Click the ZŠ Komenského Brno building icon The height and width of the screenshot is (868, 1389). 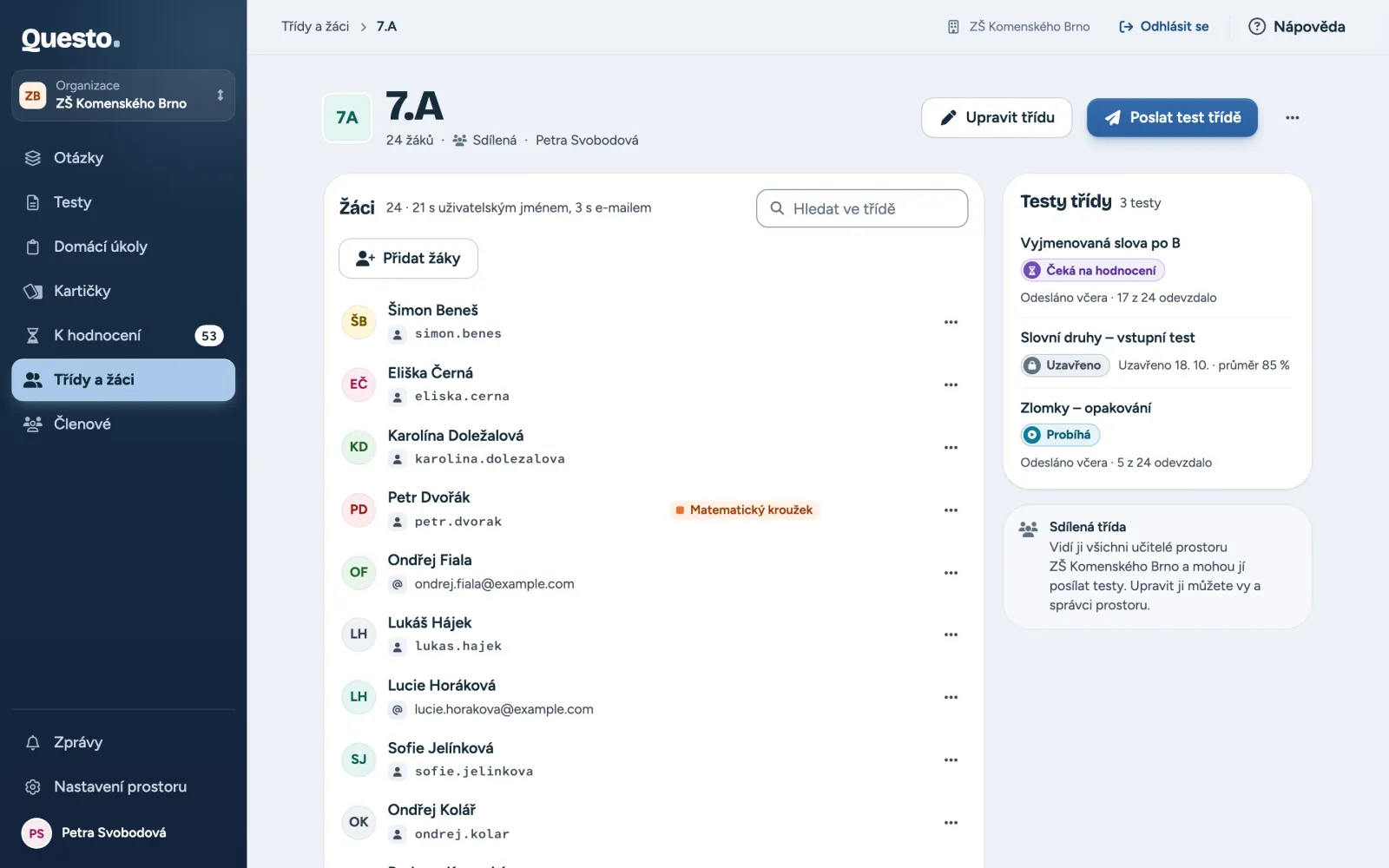tap(953, 27)
